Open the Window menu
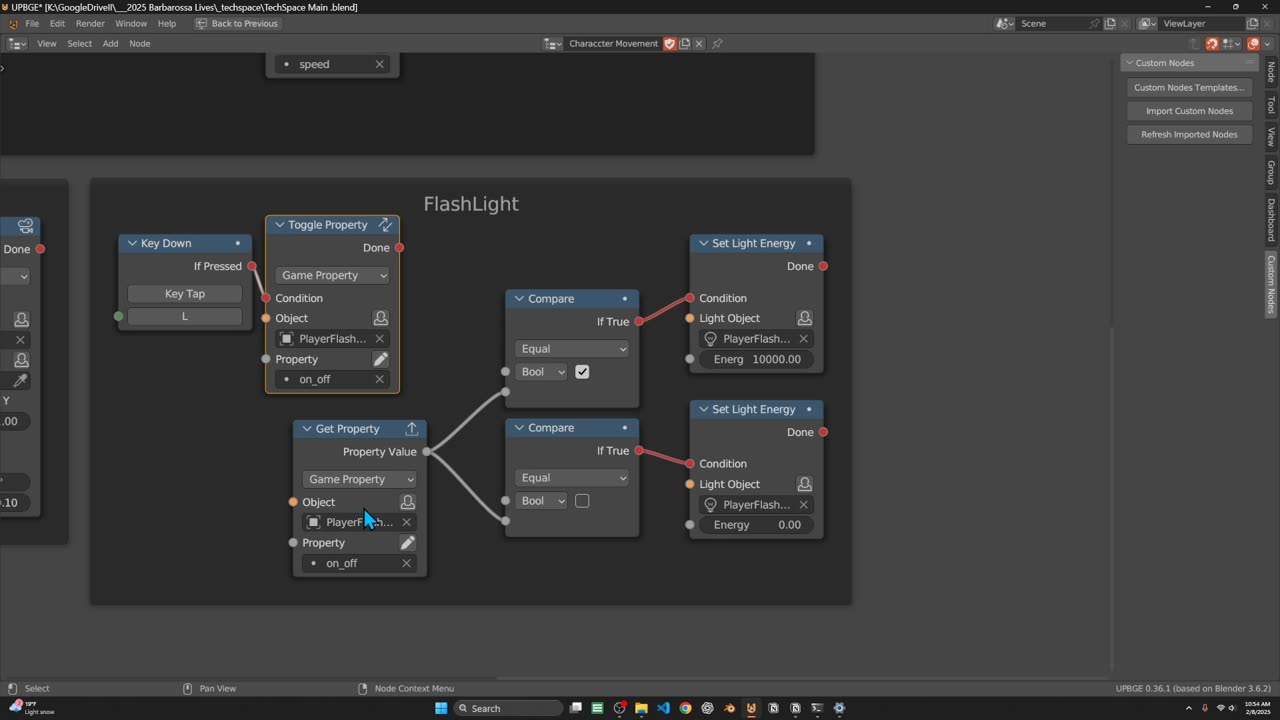This screenshot has height=720, width=1280. pos(131,23)
